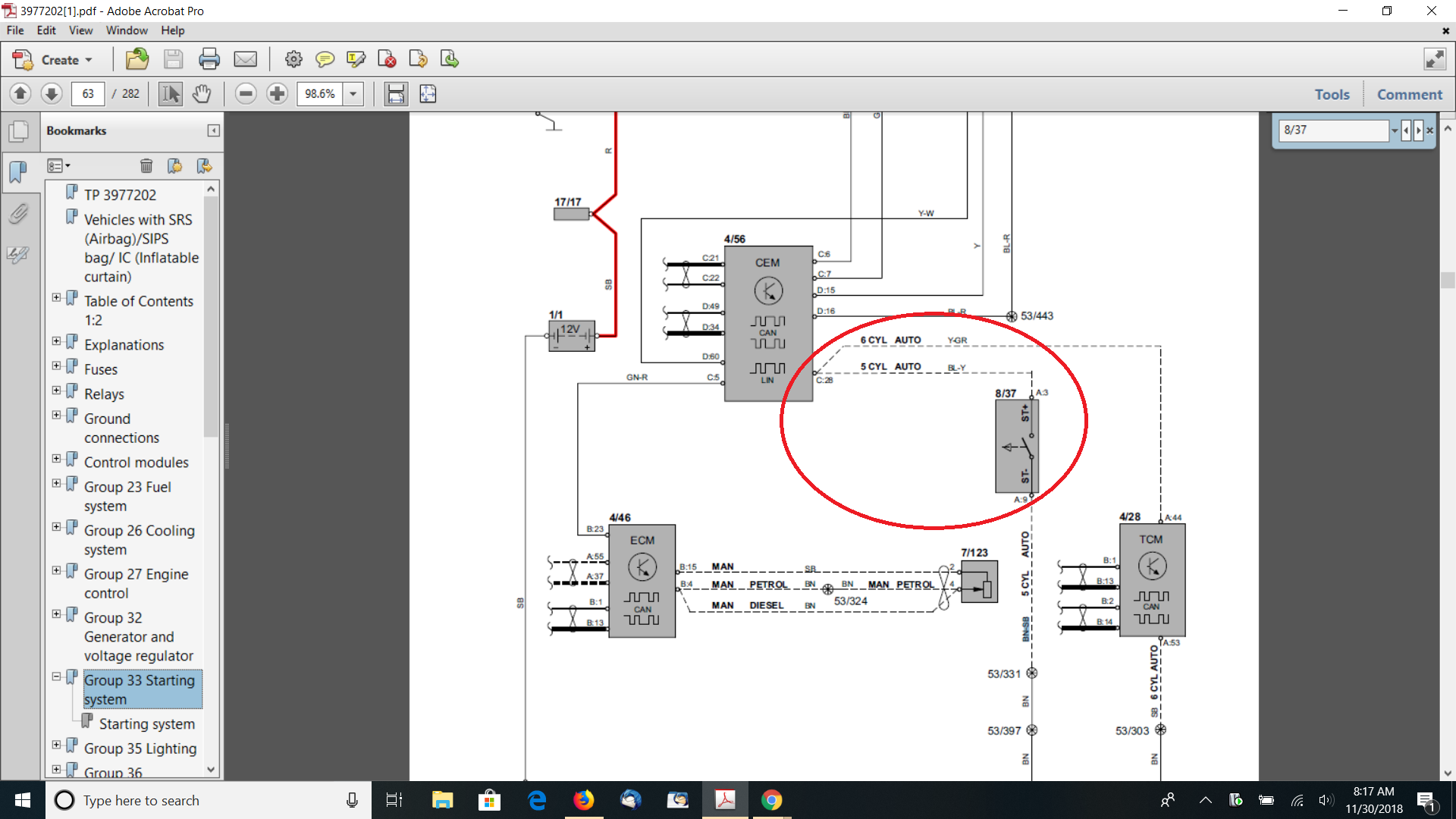Go to previous page arrow
This screenshot has width=1456, height=819.
(x=20, y=94)
